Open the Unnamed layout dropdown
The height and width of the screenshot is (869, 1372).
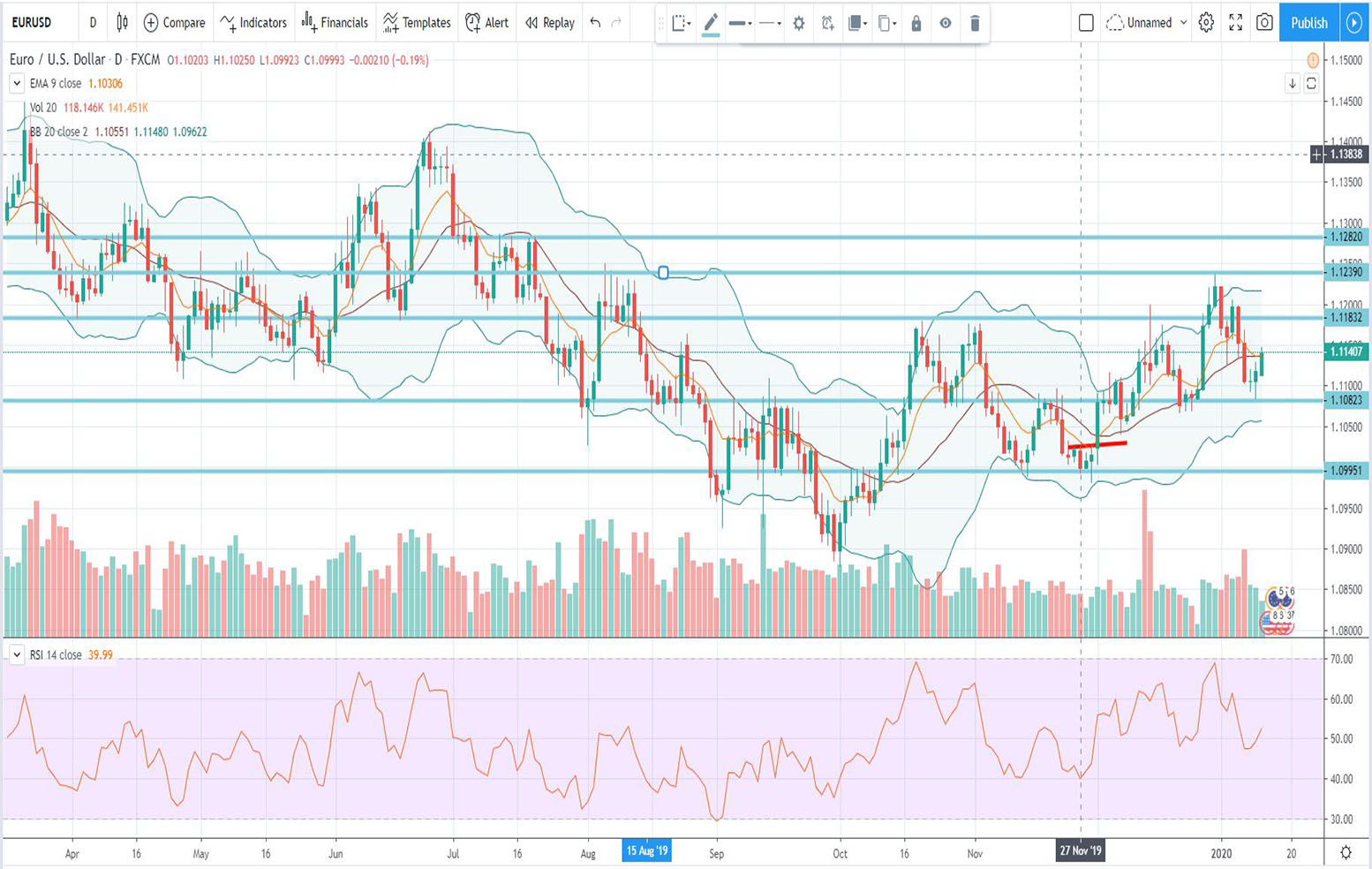click(1183, 23)
